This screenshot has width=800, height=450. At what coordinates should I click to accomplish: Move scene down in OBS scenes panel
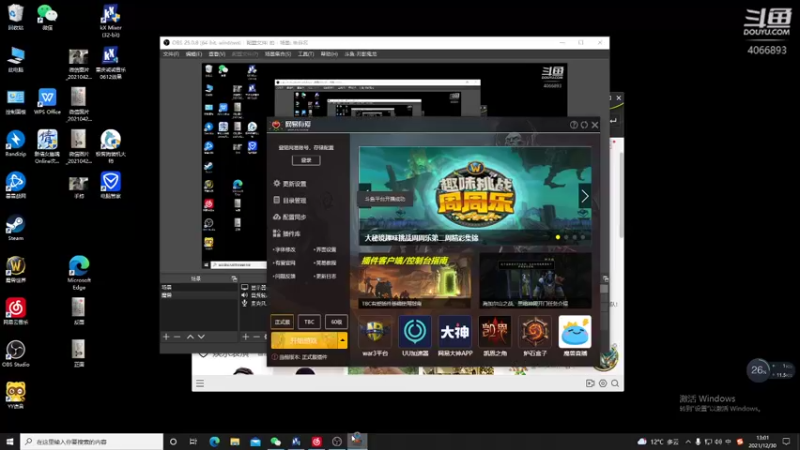201,337
